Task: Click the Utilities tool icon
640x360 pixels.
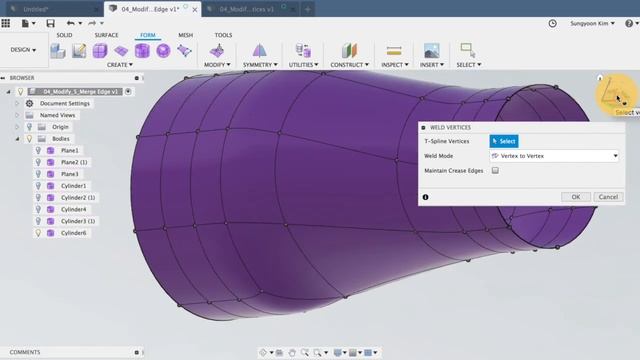Action: click(303, 50)
